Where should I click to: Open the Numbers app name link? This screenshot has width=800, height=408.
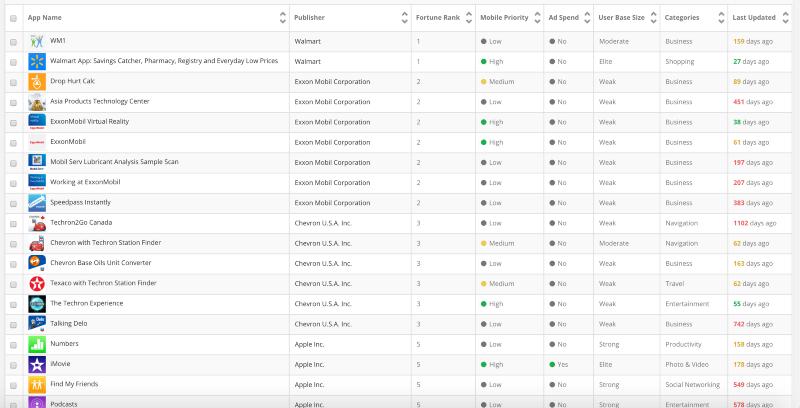(64, 344)
